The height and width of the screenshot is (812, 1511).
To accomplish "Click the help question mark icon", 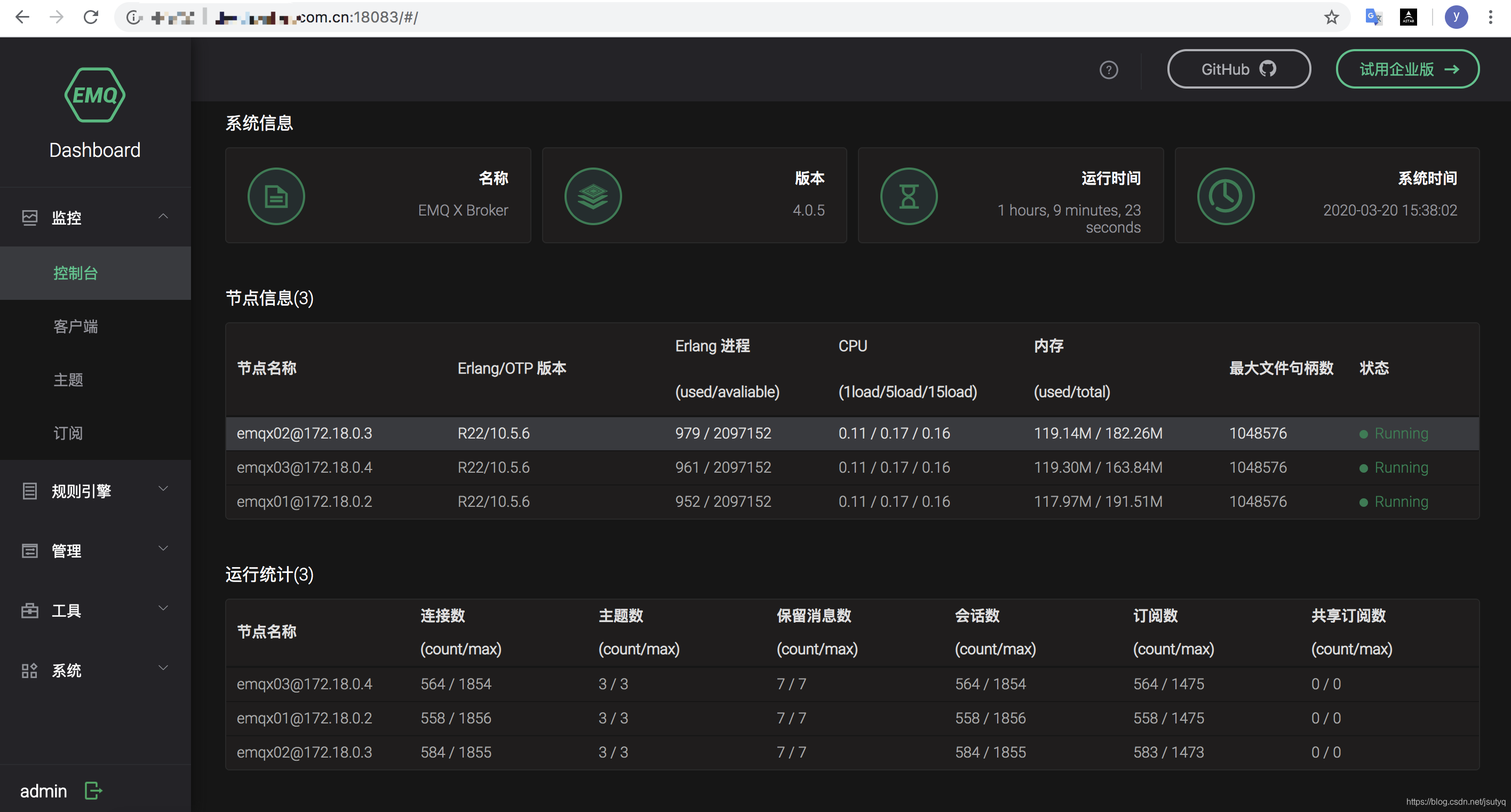I will coord(1108,70).
